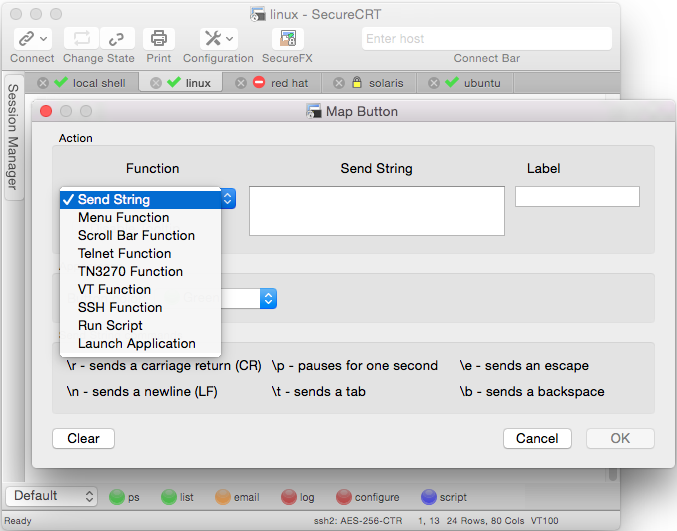677x531 pixels.
Task: Open the Connect toolbar icon
Action: [x=27, y=39]
